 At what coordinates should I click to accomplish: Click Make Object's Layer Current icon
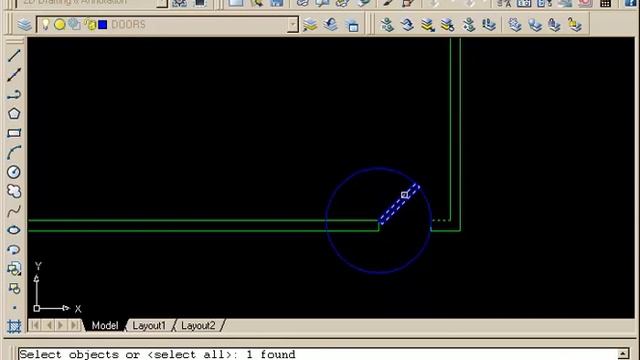[x=310, y=25]
